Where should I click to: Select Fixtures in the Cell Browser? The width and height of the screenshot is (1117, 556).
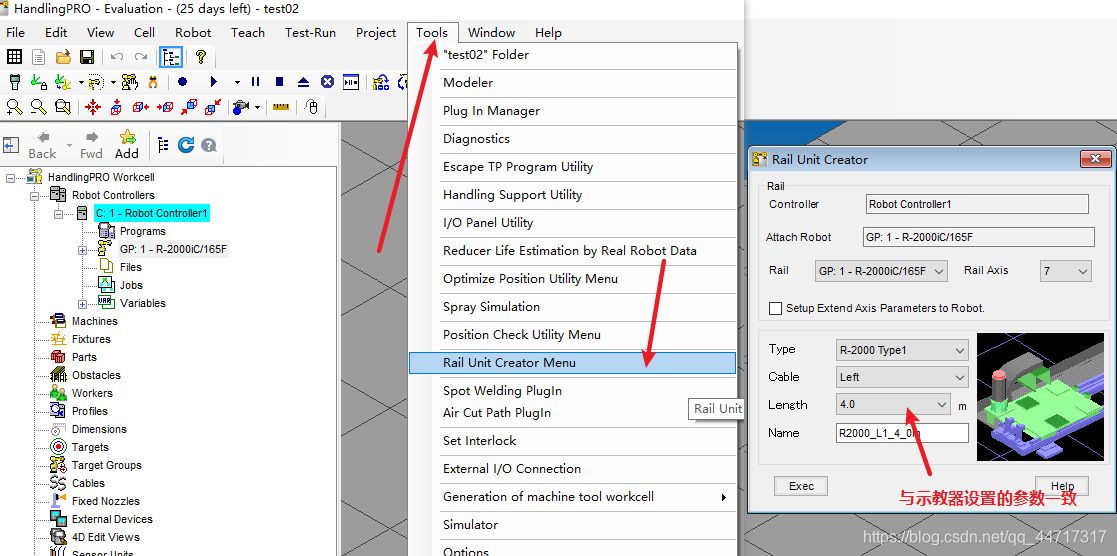pos(91,339)
